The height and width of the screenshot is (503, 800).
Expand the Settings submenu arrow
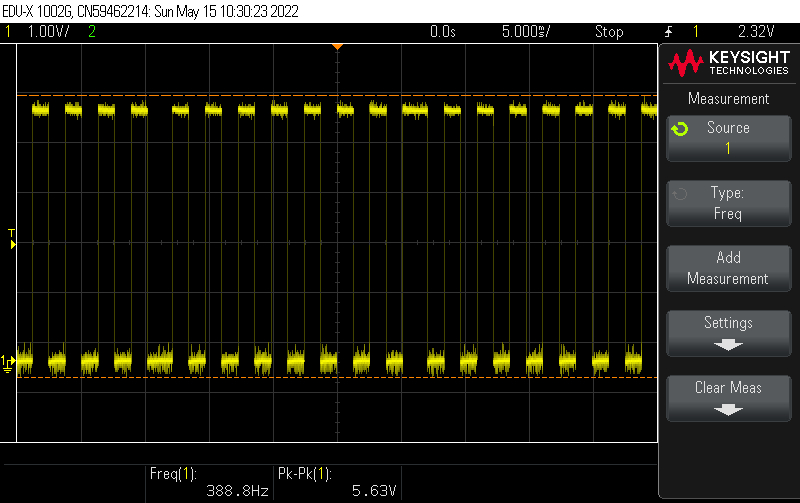point(728,344)
